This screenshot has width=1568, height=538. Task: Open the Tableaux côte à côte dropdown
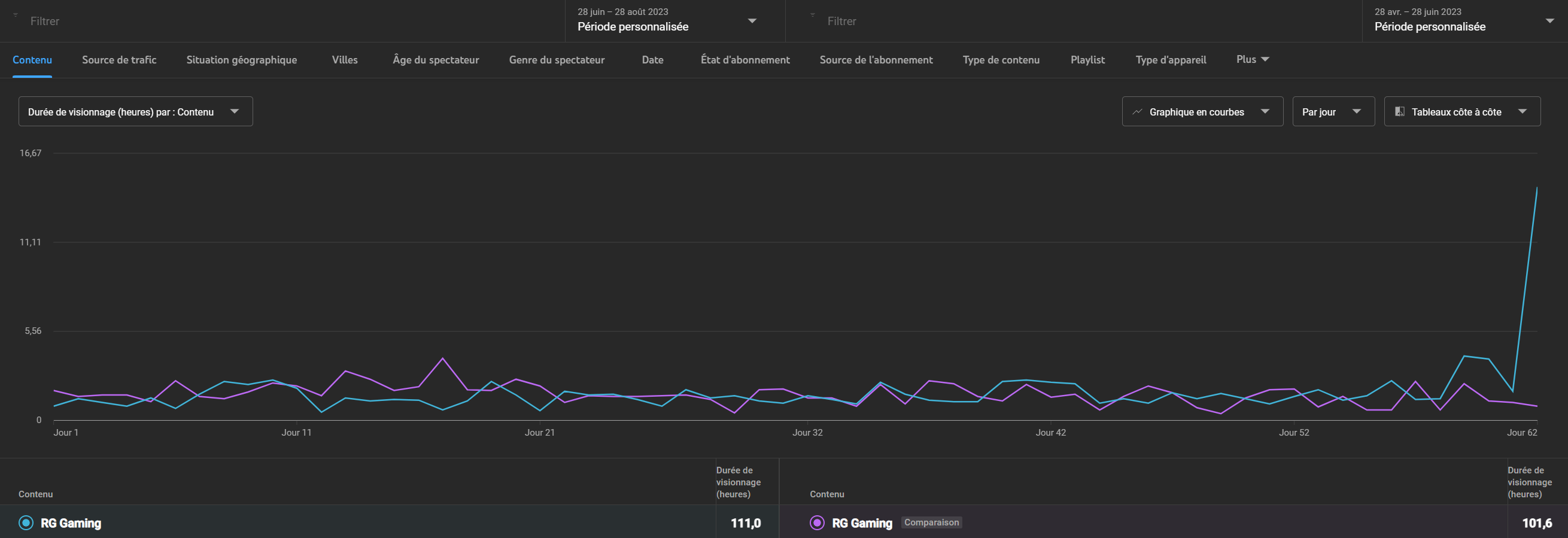[x=1462, y=111]
